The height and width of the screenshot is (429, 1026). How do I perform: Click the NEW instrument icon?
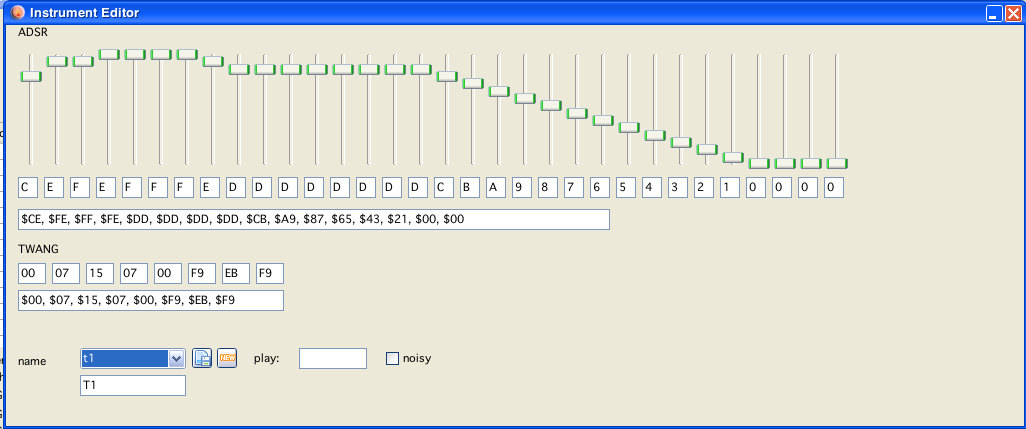coord(227,358)
